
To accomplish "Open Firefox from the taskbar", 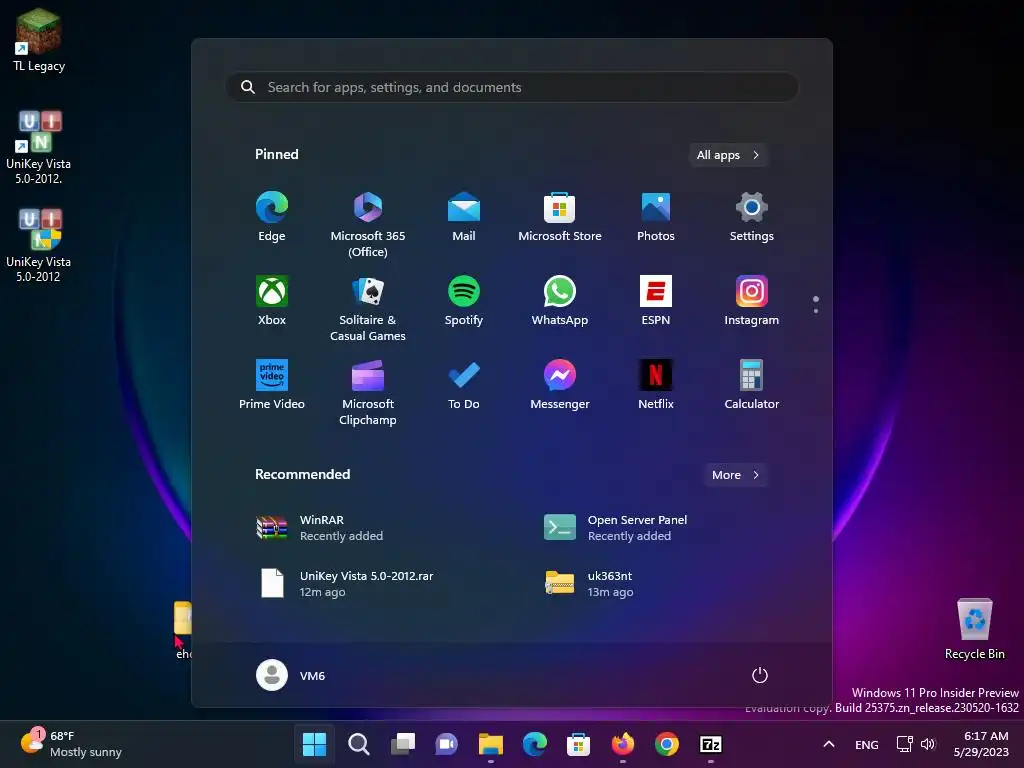I will tap(622, 744).
